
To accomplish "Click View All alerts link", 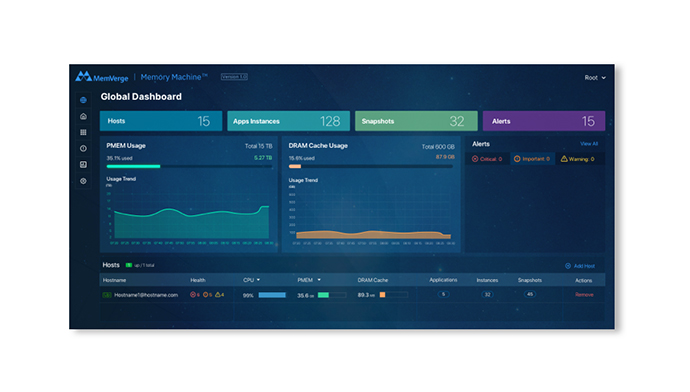I will pos(589,144).
